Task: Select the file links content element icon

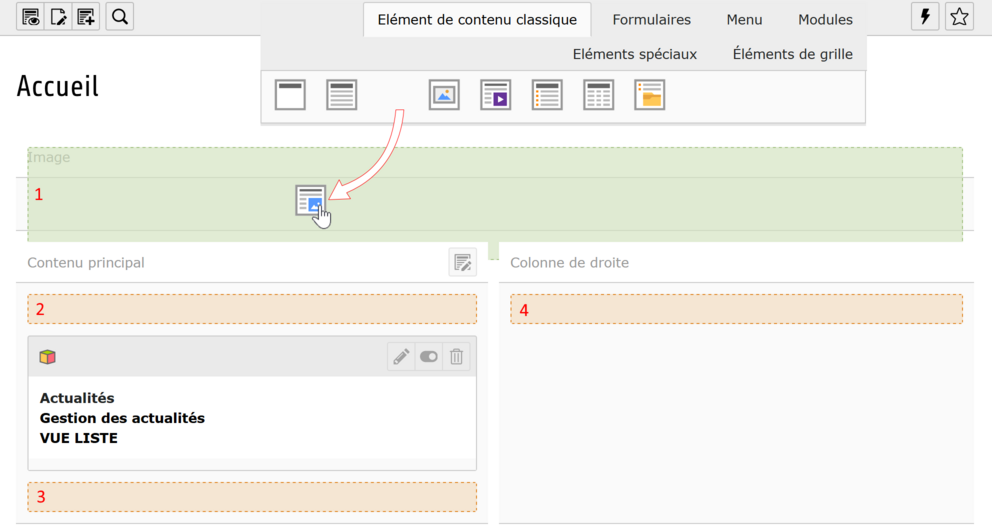Action: pos(650,95)
